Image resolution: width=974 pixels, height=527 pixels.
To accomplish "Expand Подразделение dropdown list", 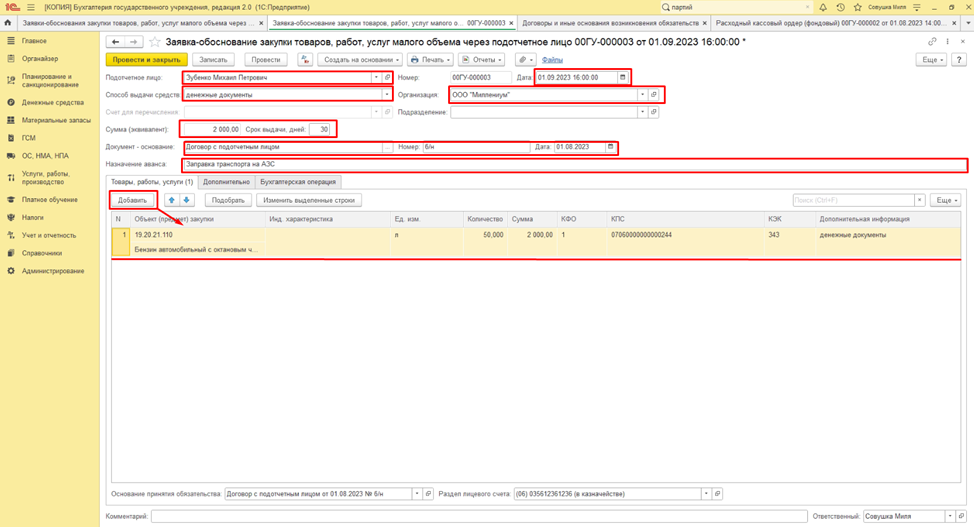I will (642, 112).
